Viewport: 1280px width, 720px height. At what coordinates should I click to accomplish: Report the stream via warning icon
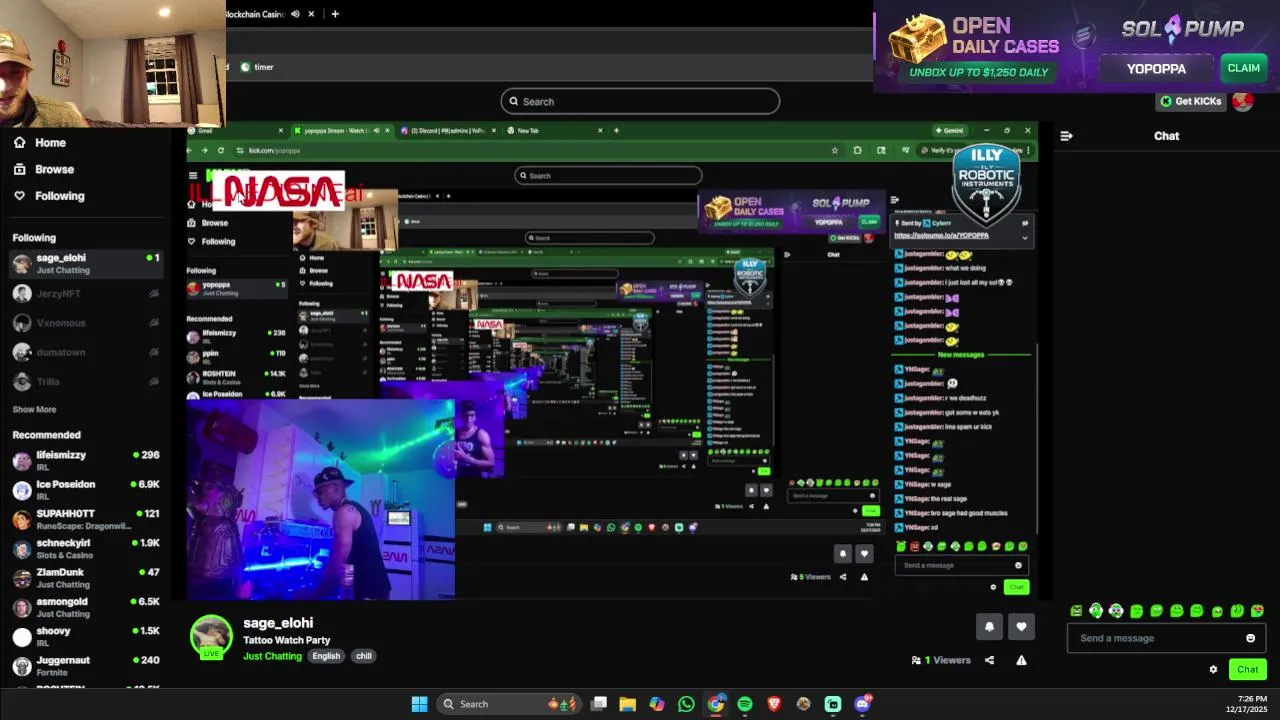coord(1021,660)
